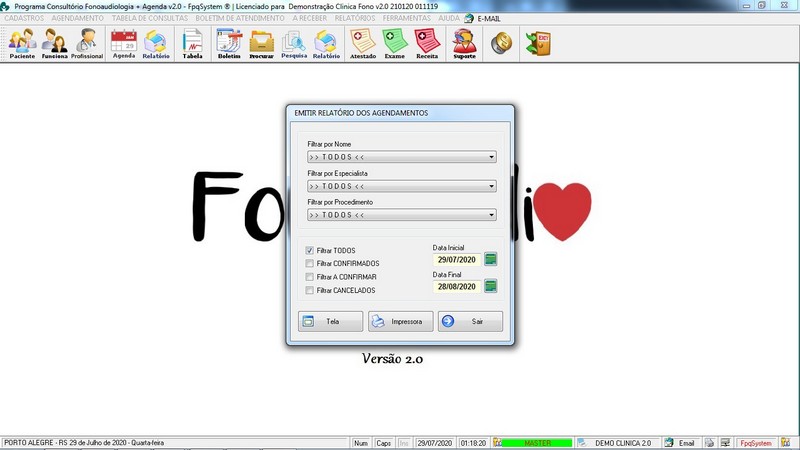Image resolution: width=800 pixels, height=450 pixels.
Task: Click the Relatório icon next to Agenda
Action: [x=156, y=44]
